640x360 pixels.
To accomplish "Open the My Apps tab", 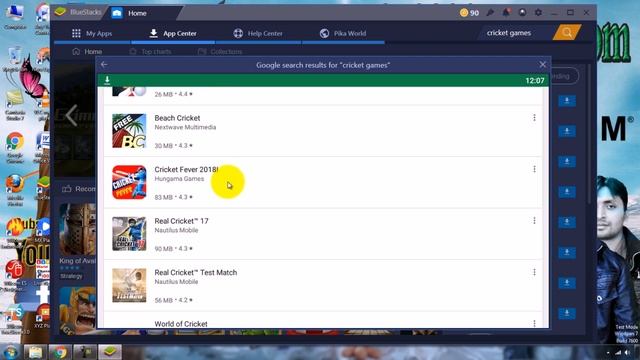I will point(92,33).
